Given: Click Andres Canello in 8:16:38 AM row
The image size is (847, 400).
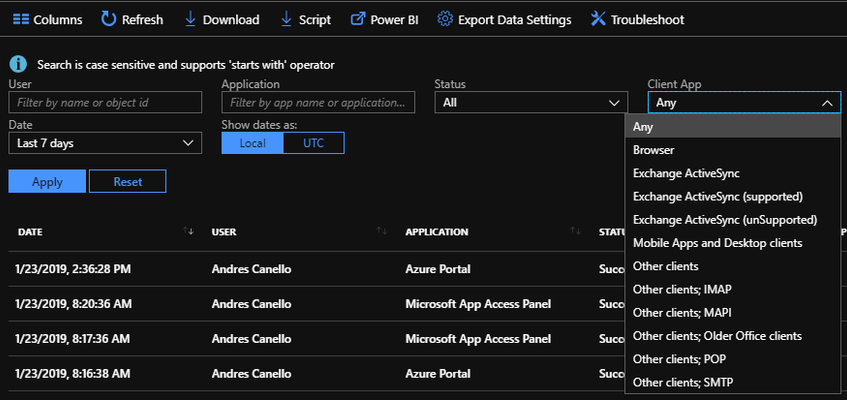Looking at the screenshot, I should (251, 374).
